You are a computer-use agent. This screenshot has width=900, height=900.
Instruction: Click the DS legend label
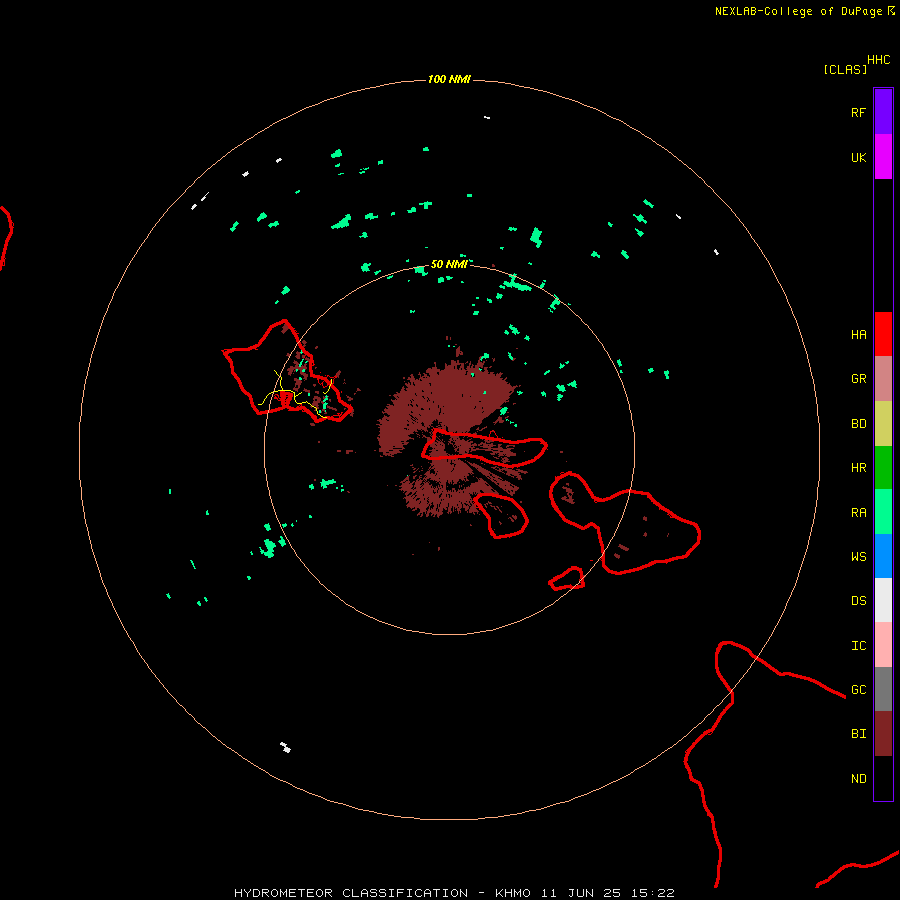(x=858, y=600)
